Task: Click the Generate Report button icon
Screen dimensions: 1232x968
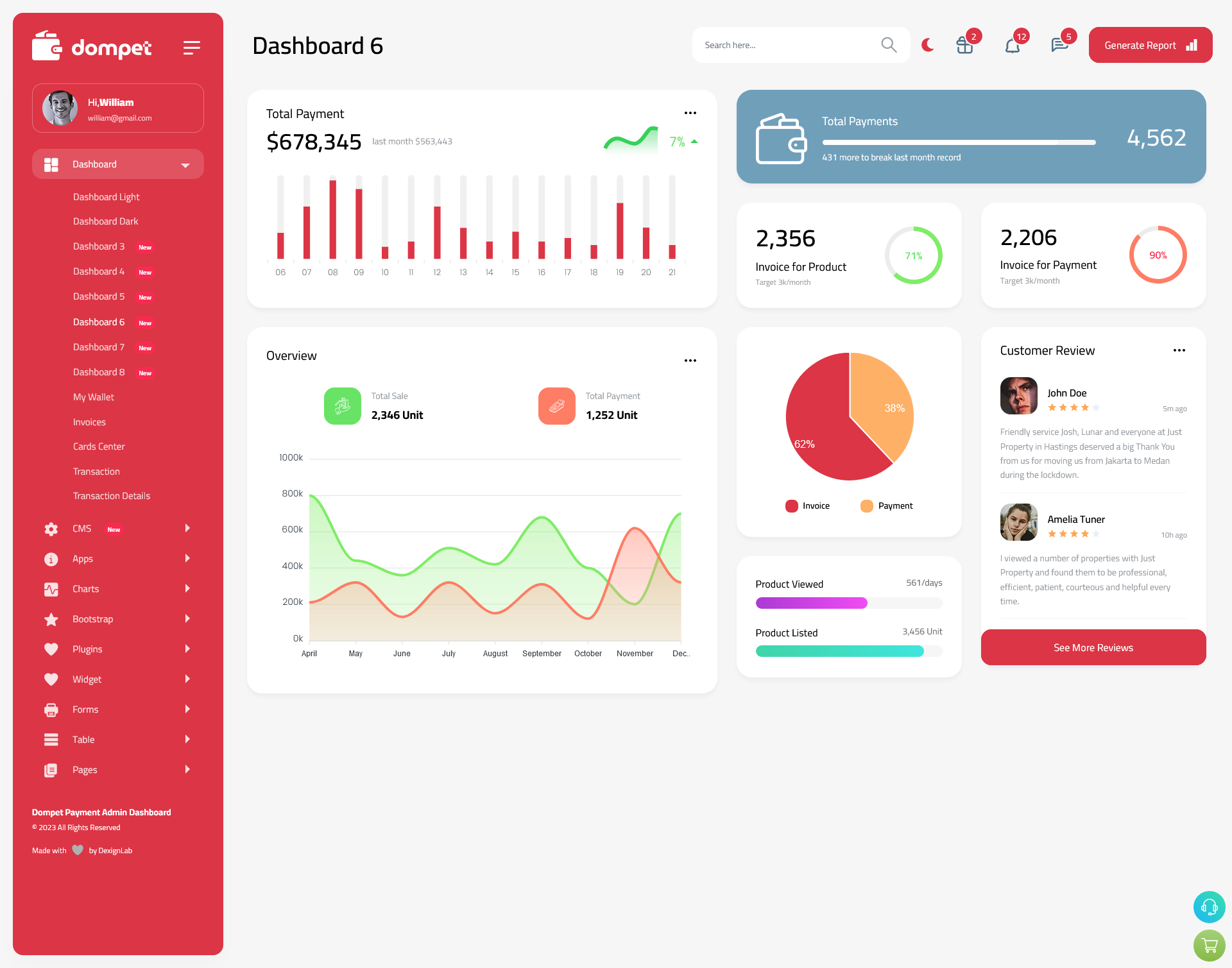Action: coord(1191,45)
